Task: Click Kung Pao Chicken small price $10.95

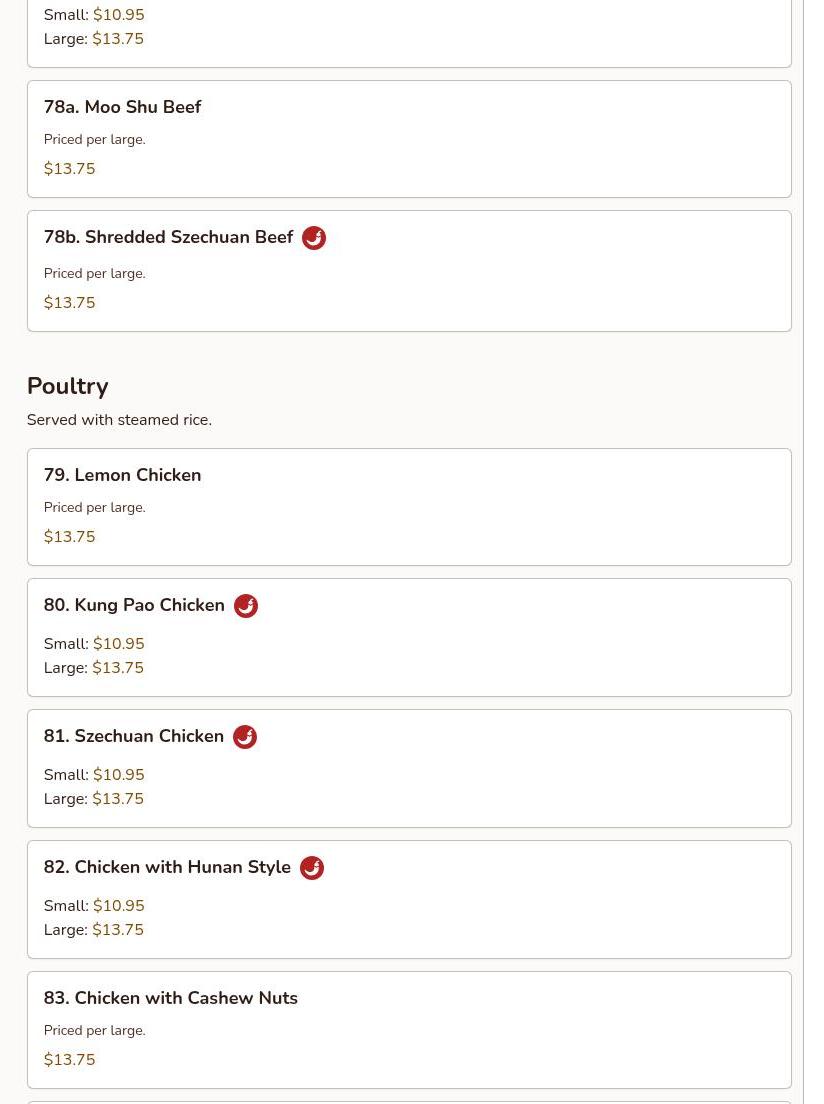Action: [119, 644]
